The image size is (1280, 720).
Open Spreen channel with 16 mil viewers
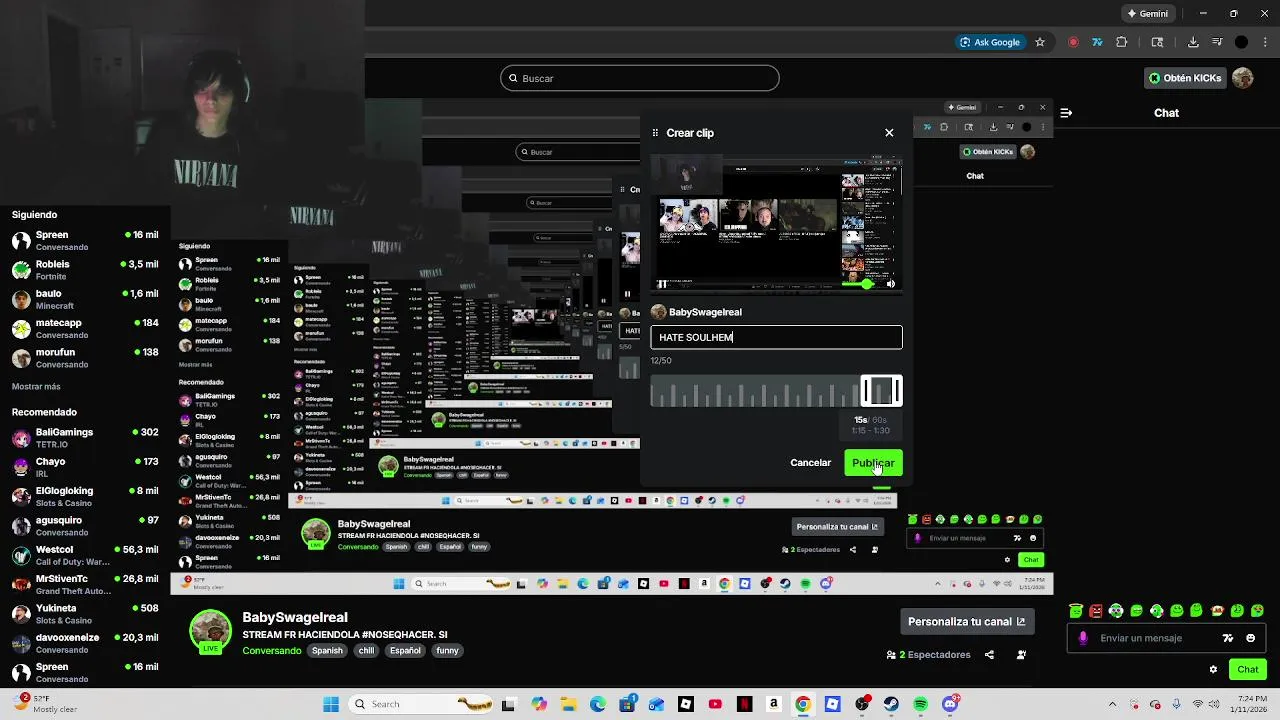point(85,241)
